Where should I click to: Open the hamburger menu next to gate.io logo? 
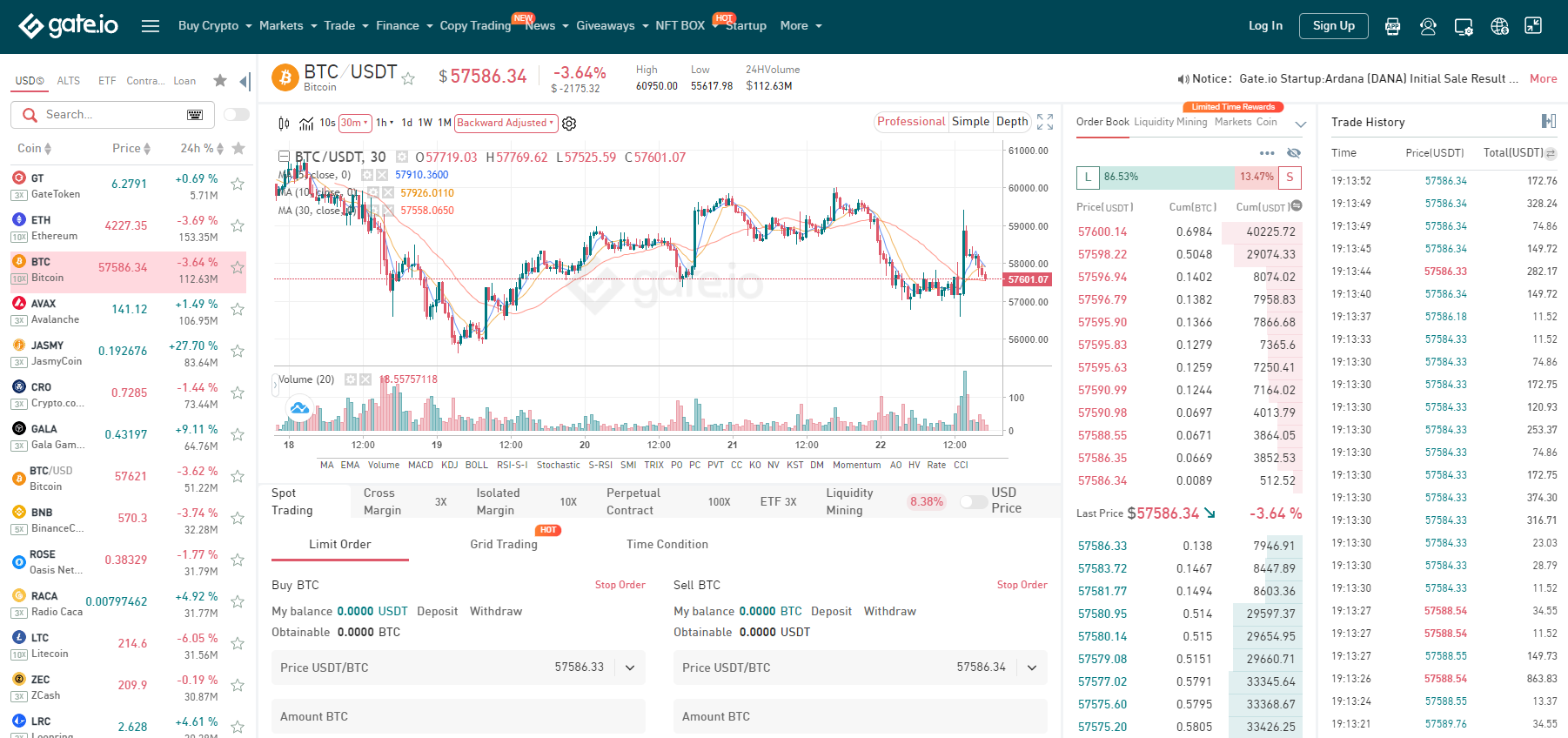coord(151,26)
